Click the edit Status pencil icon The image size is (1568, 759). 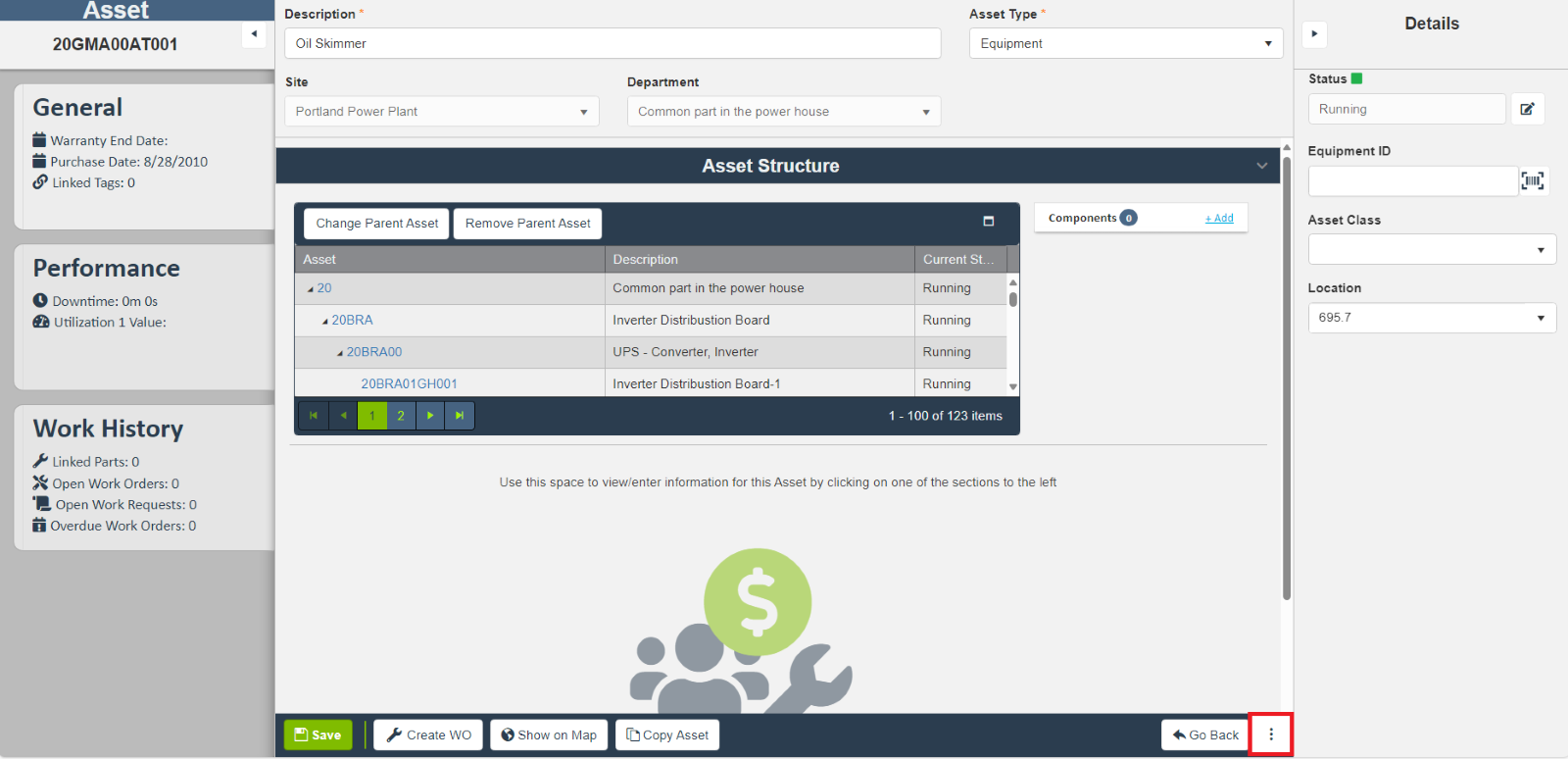click(1527, 109)
